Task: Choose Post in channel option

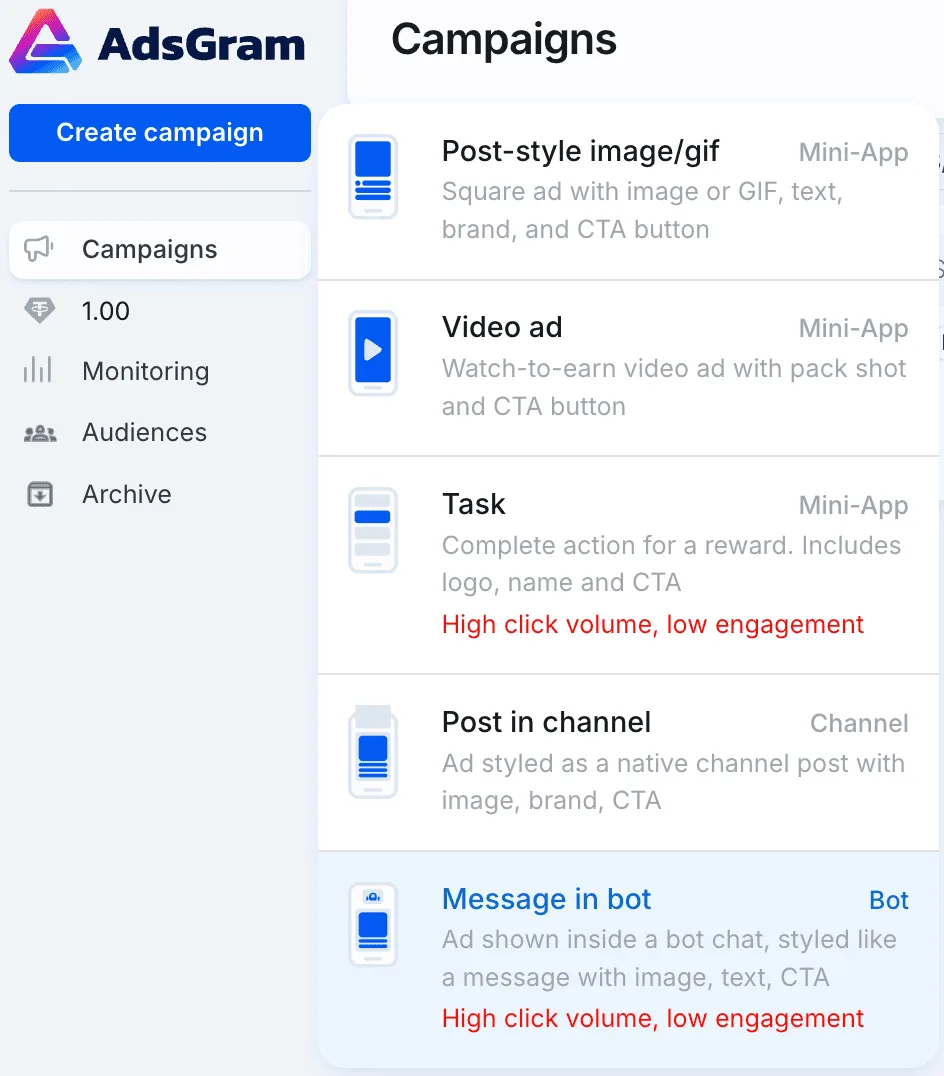Action: coord(628,762)
